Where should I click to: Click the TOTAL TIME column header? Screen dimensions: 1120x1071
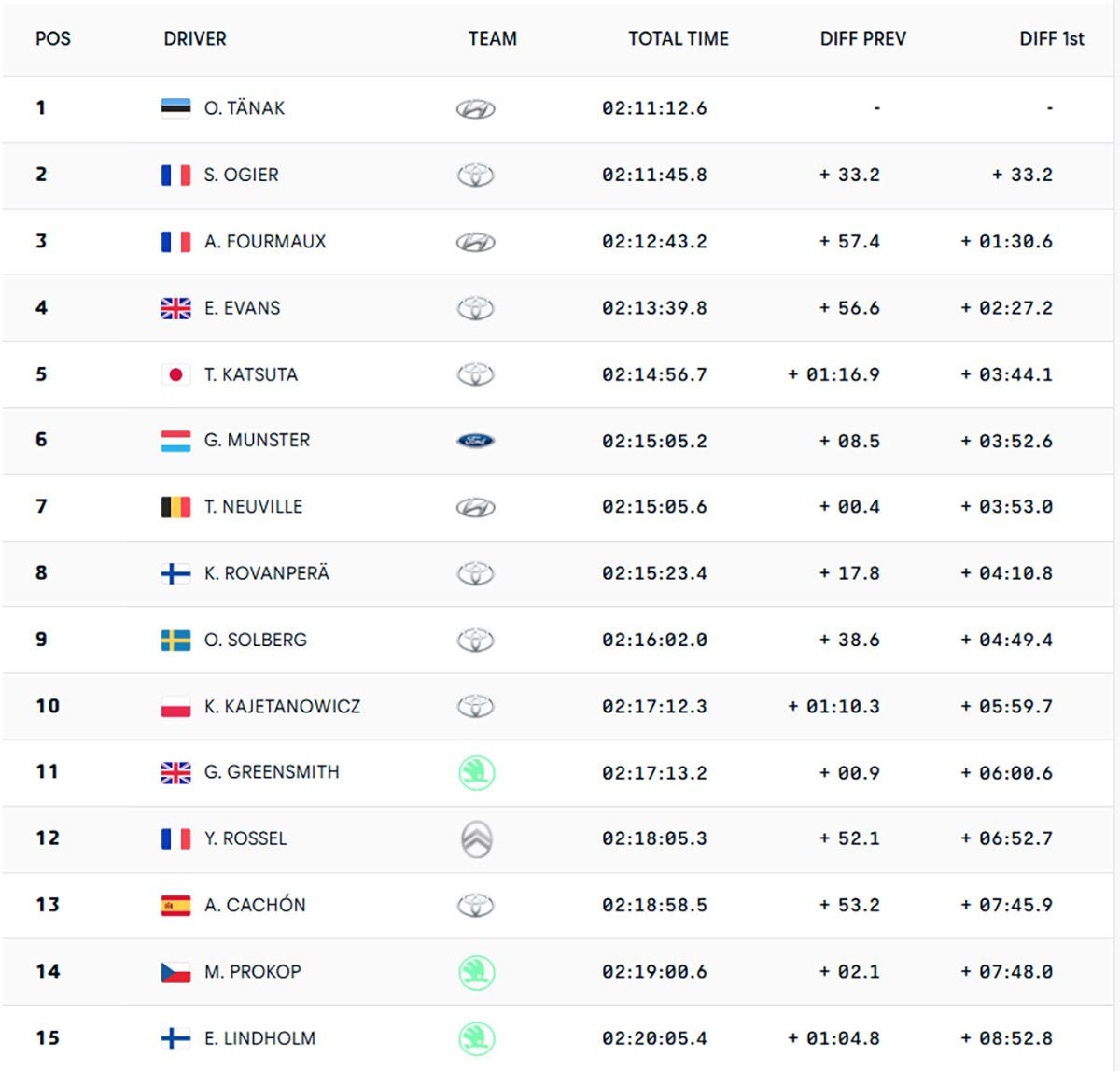coord(678,39)
